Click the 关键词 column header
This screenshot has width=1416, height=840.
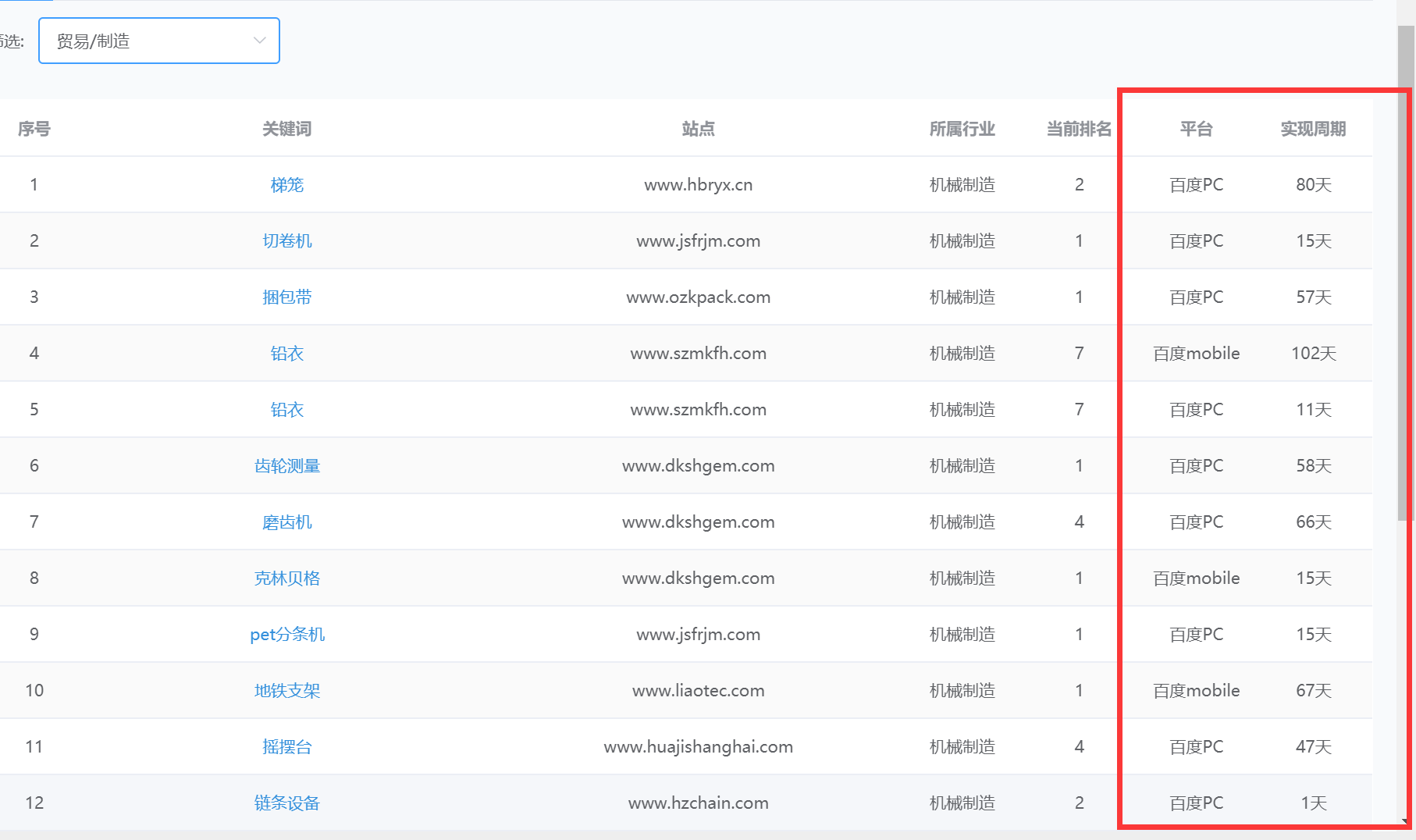coord(286,129)
